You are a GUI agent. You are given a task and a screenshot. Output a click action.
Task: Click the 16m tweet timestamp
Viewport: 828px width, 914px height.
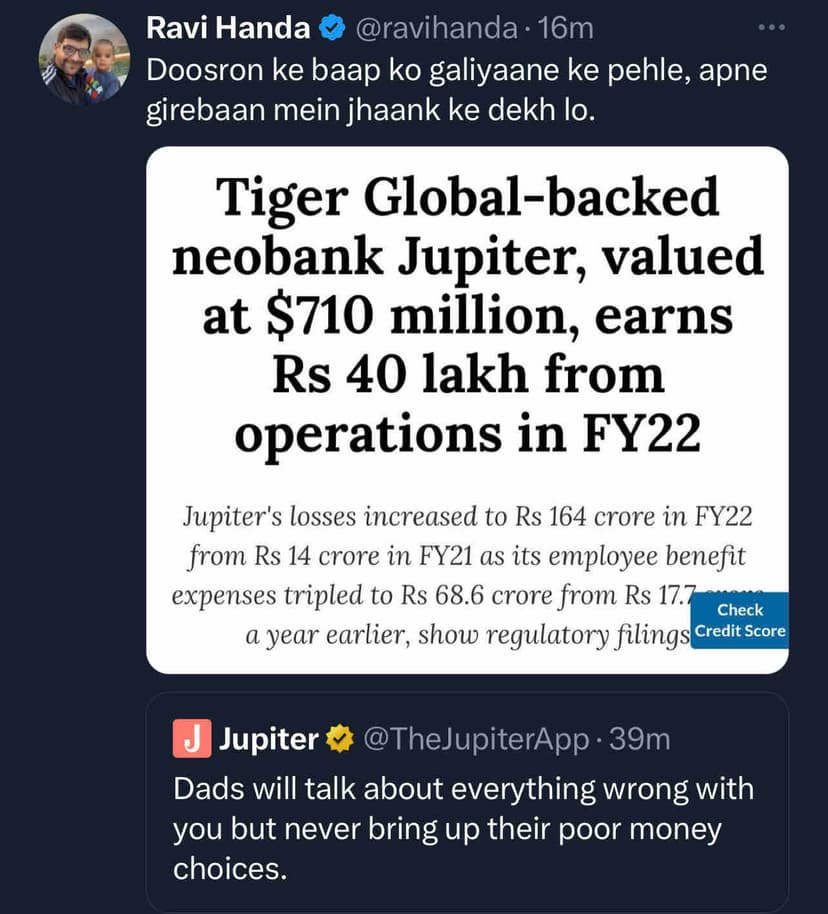(566, 29)
